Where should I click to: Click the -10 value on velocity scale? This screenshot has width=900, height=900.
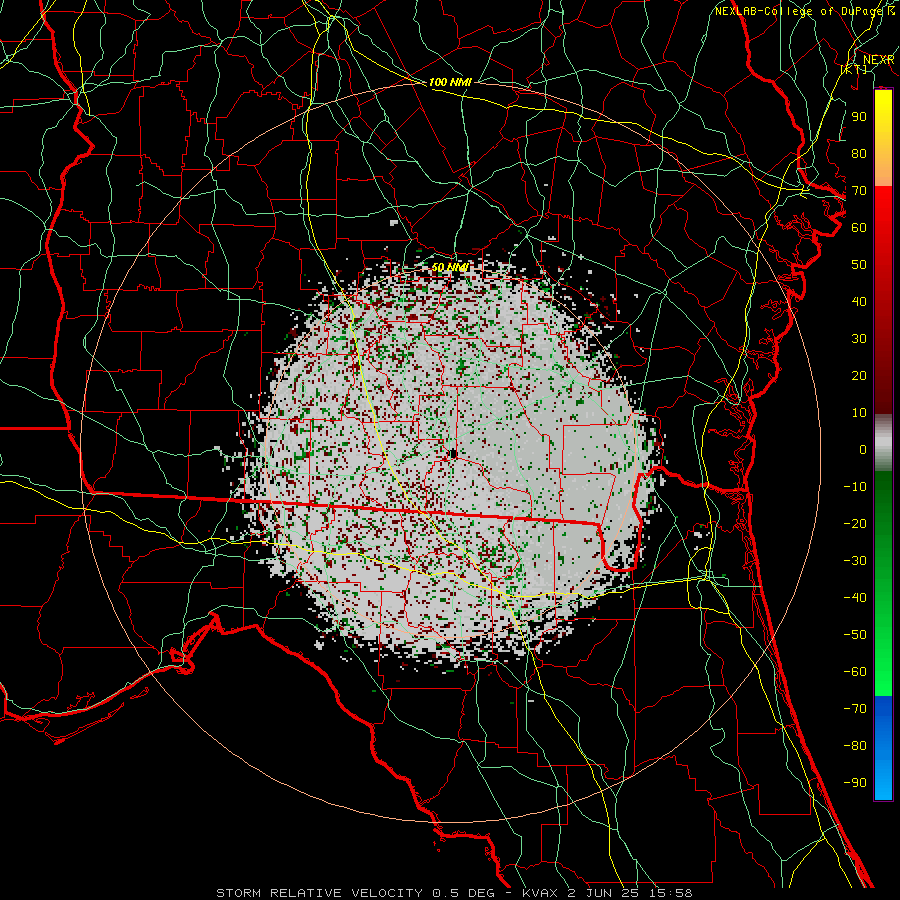855,487
